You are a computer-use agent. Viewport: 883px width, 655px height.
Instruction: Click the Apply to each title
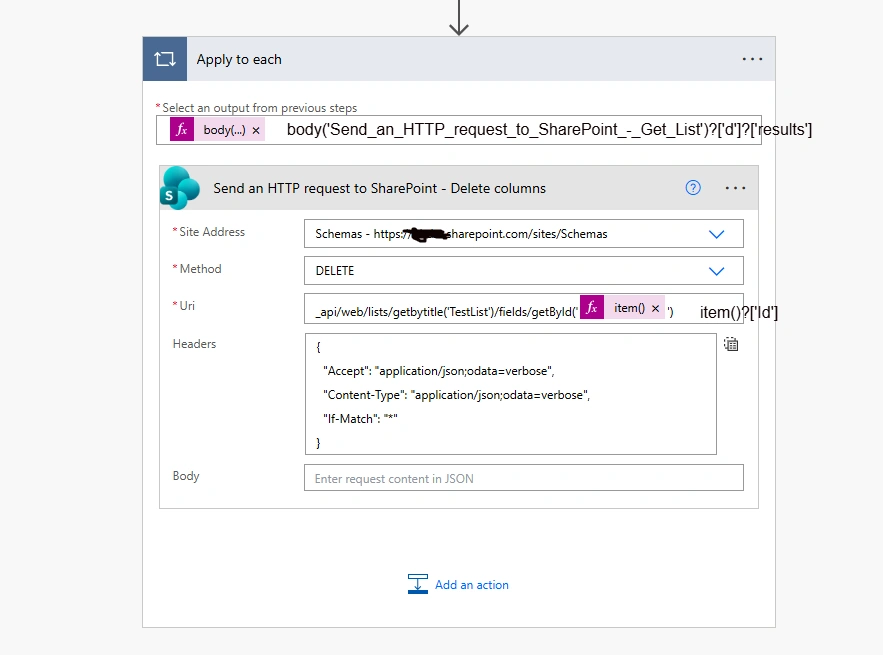coord(239,59)
